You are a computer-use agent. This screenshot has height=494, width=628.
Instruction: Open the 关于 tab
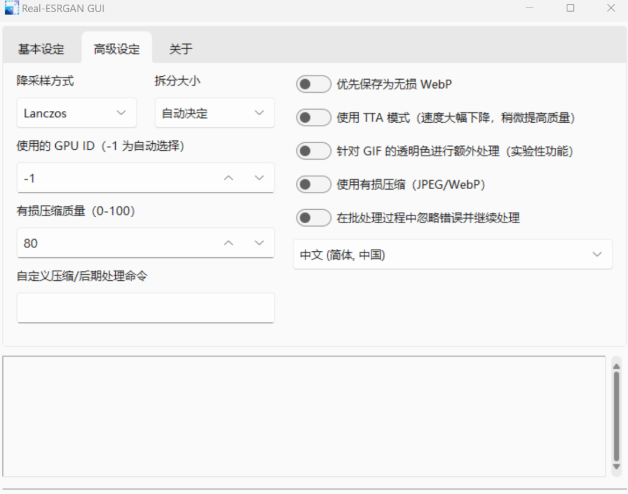click(181, 49)
